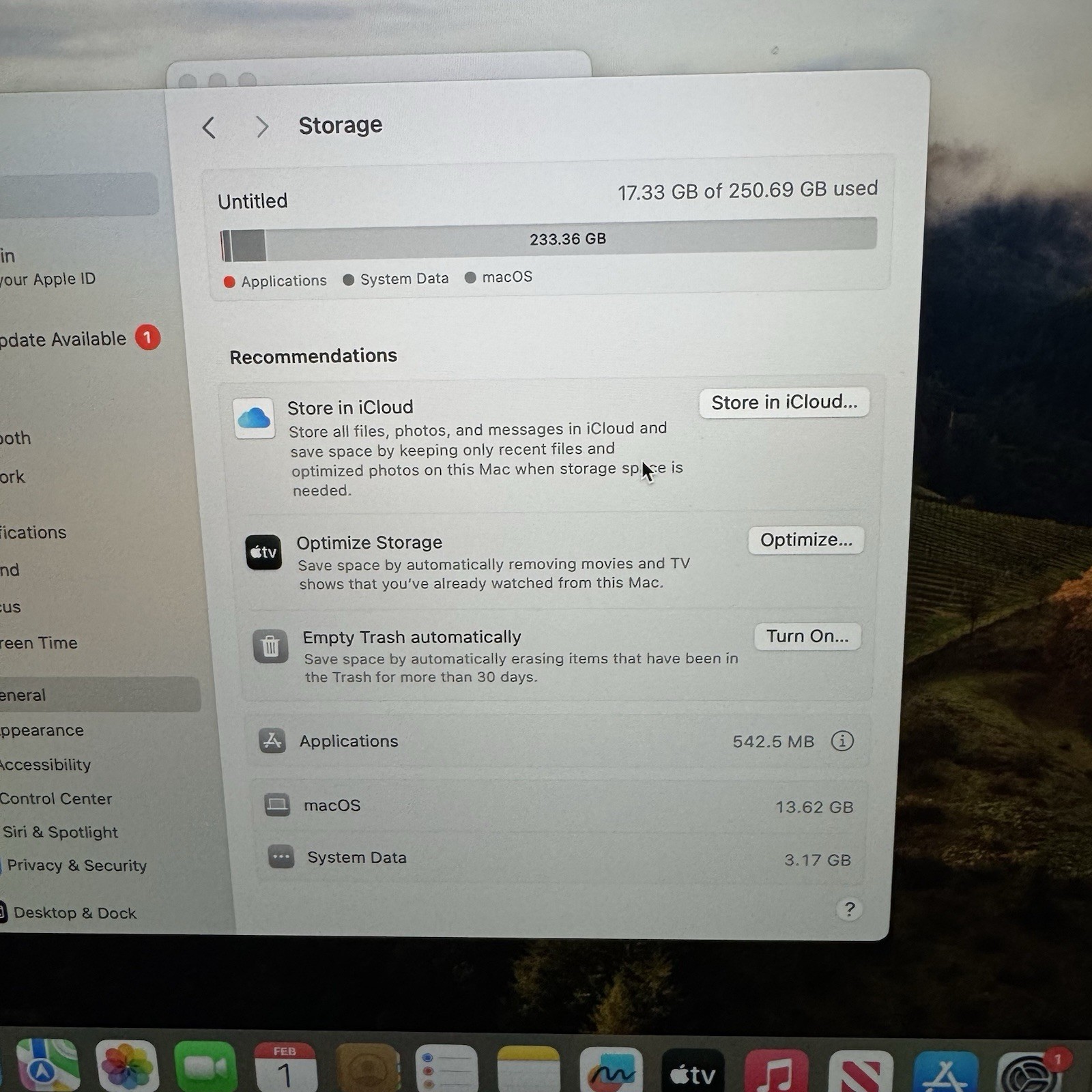1092x1092 pixels.
Task: Click the macOS laptop icon
Action: pos(277,805)
